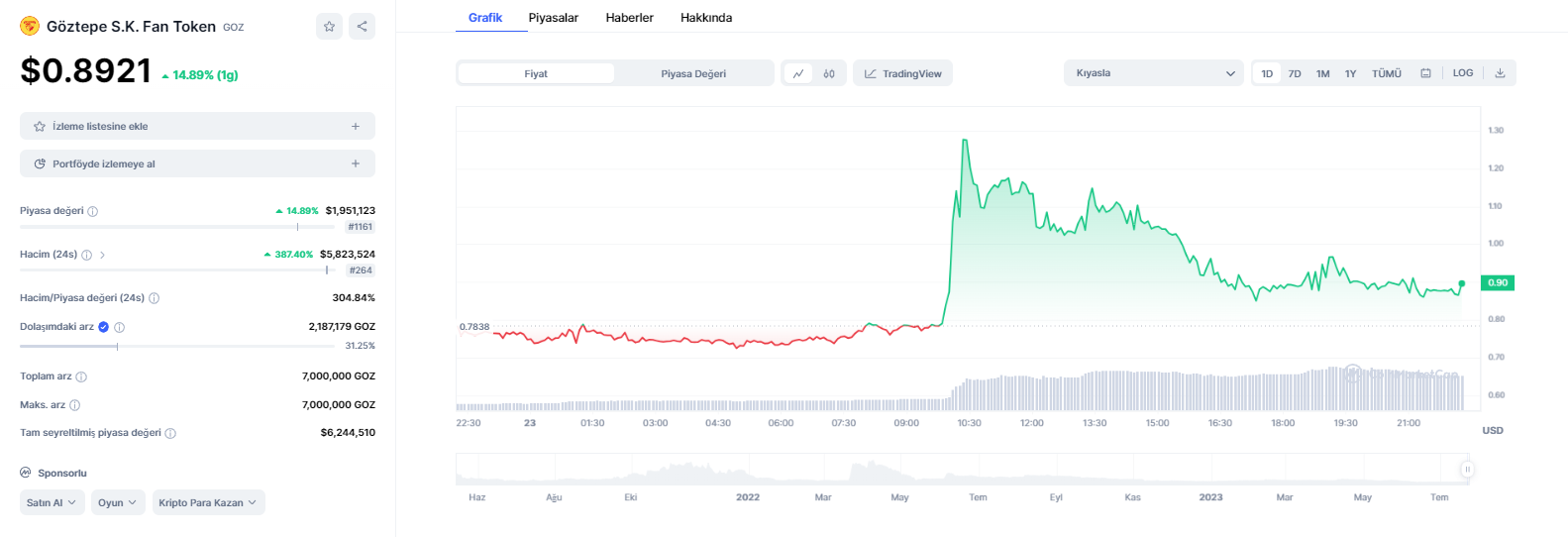Toggle LOG scale on chart
The height and width of the screenshot is (537, 1568).
(1463, 73)
